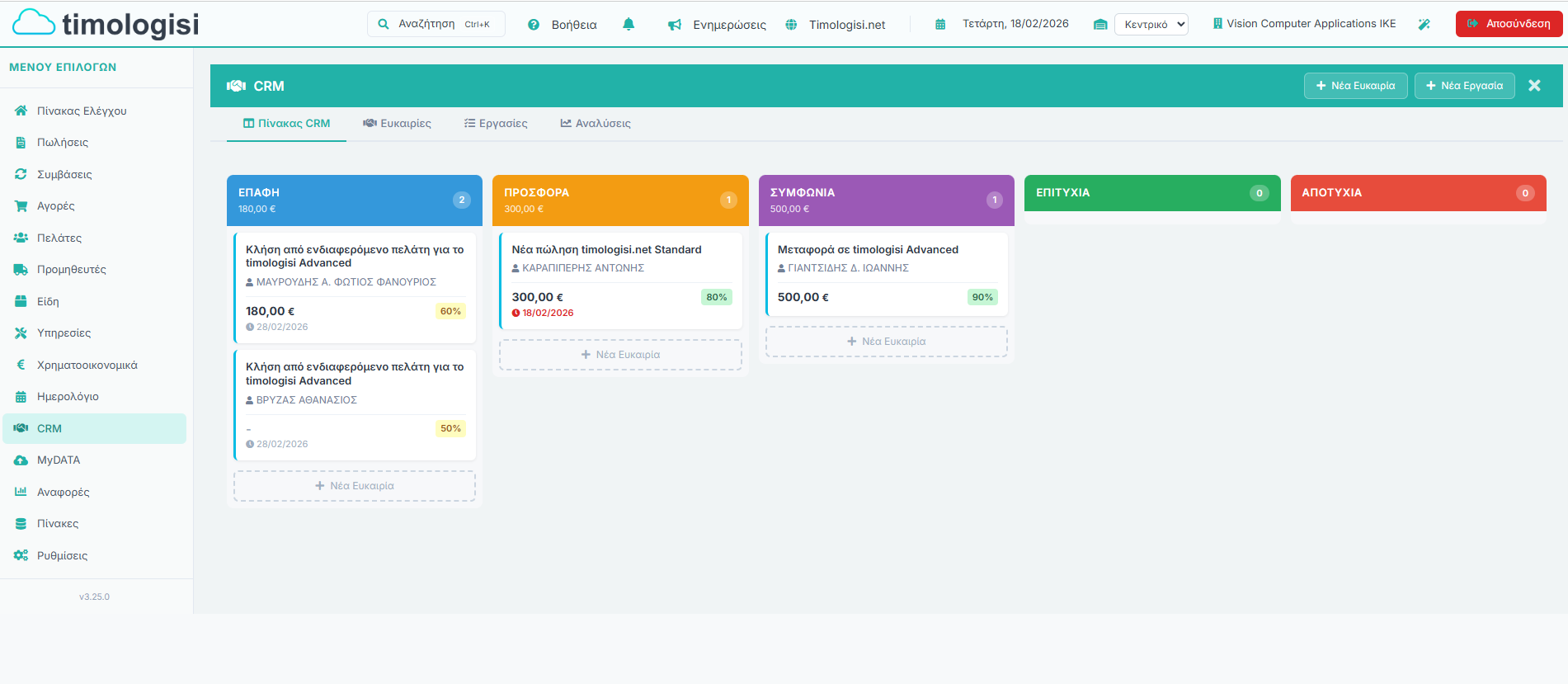Click the Είδη box icon in sidebar

coord(21,301)
